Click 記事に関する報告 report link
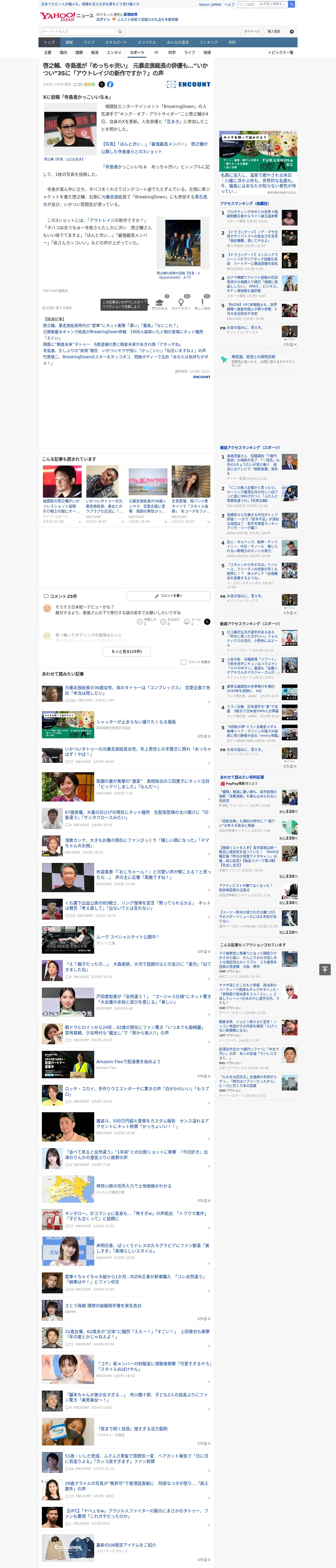 point(57,308)
